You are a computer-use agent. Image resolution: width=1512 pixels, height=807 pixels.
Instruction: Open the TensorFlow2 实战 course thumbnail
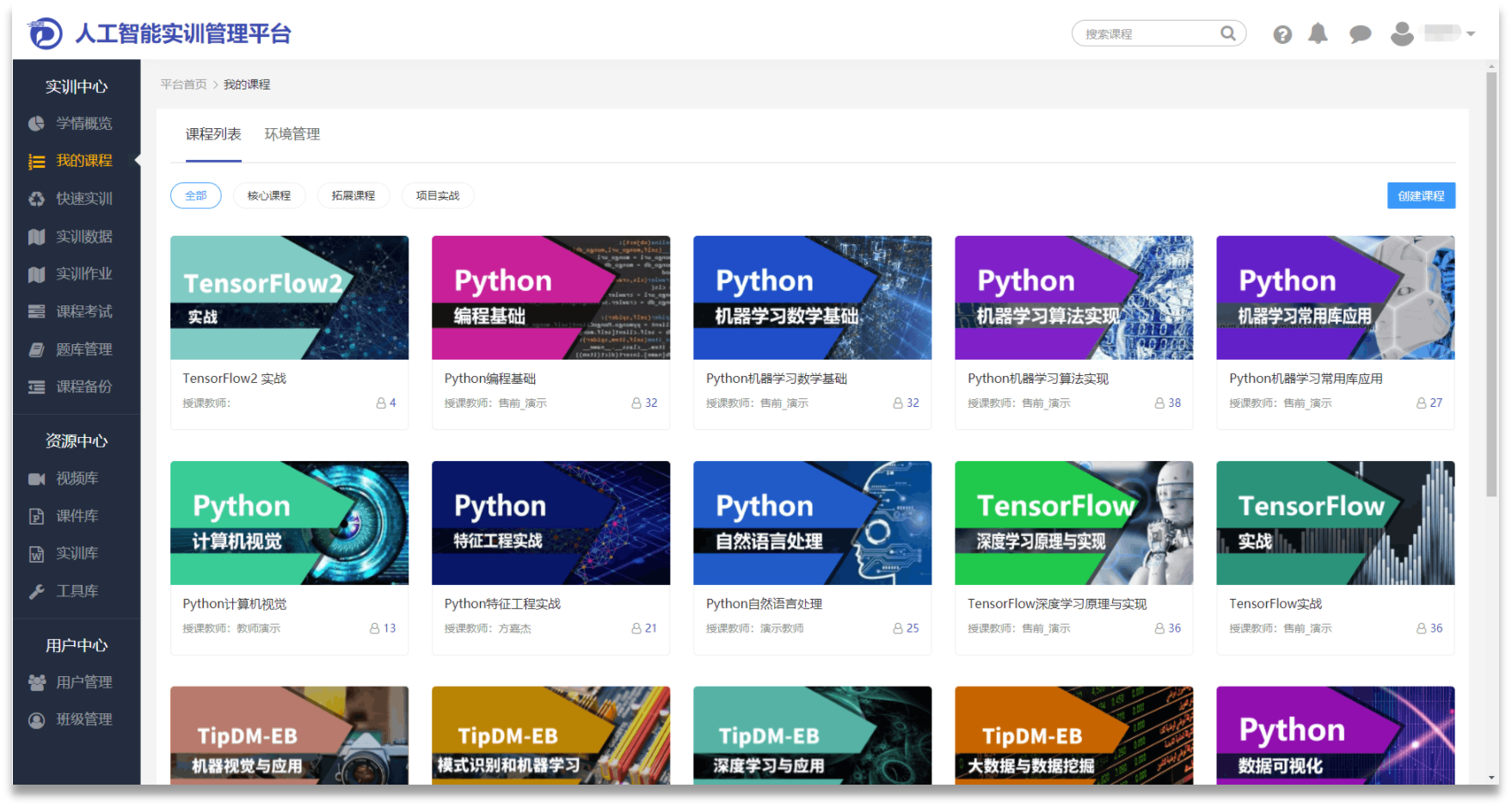click(x=289, y=298)
